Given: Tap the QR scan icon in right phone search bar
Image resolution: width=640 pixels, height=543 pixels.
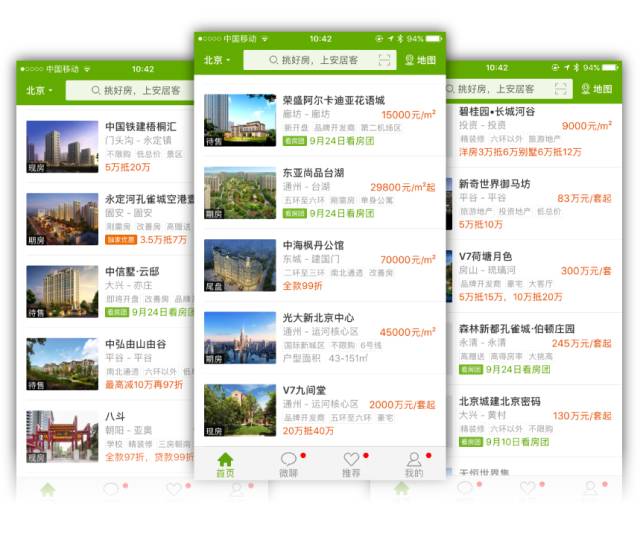Looking at the screenshot, I should click(x=560, y=89).
